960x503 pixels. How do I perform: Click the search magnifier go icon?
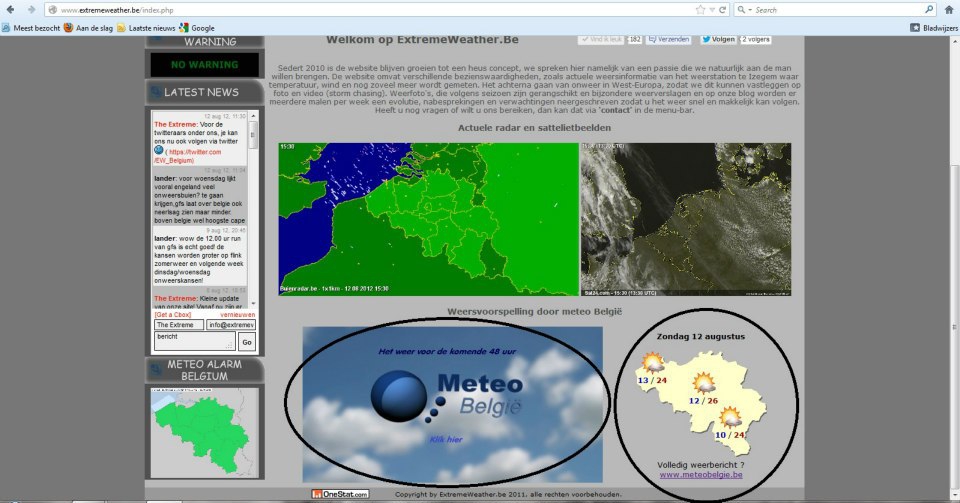pos(929,9)
